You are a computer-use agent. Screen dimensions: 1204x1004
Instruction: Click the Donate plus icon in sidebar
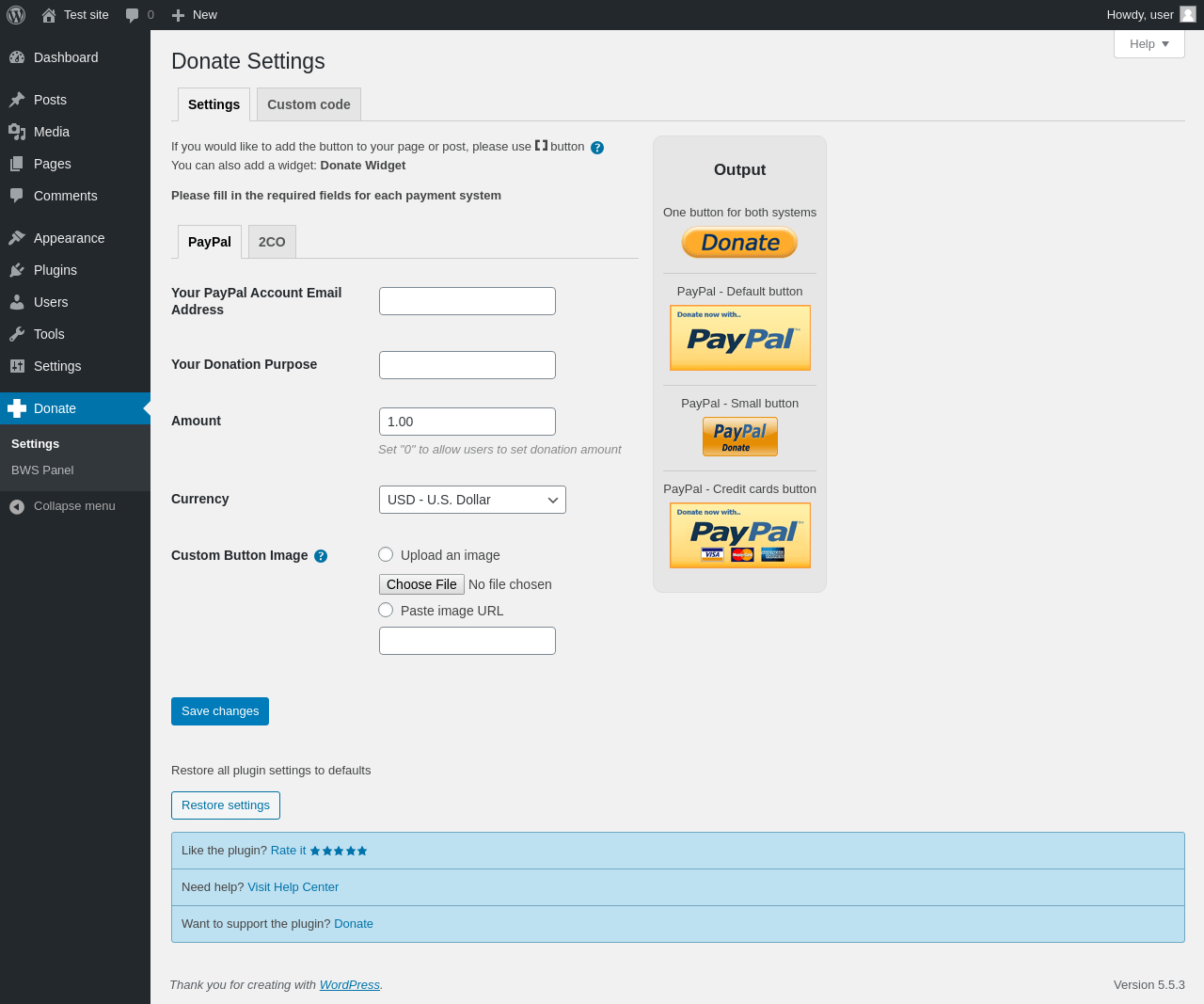click(17, 408)
